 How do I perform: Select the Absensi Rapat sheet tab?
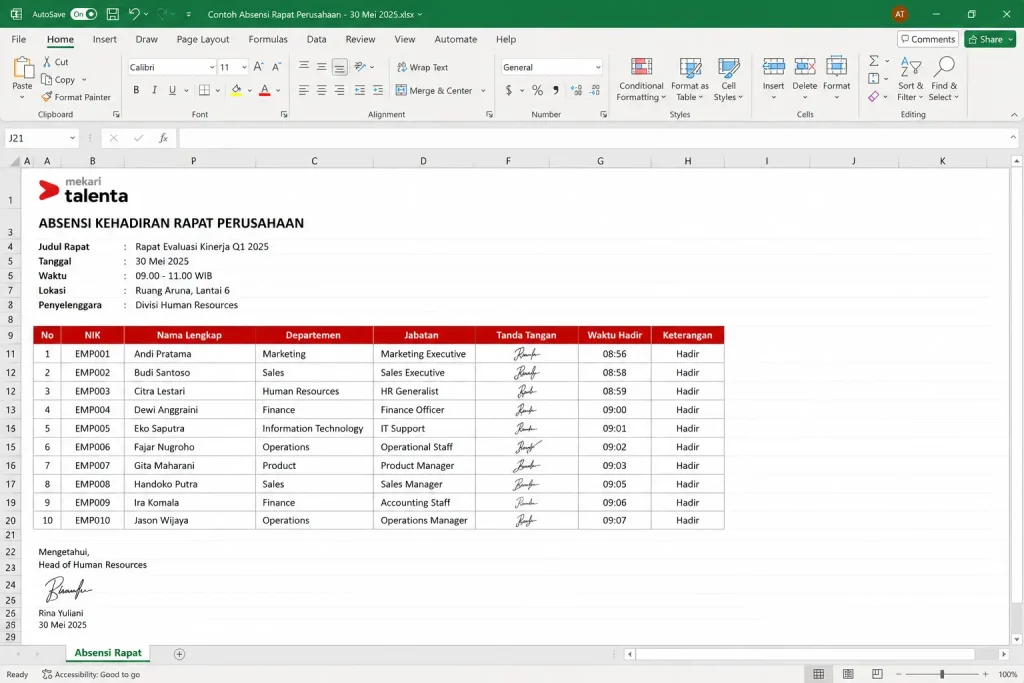click(108, 652)
